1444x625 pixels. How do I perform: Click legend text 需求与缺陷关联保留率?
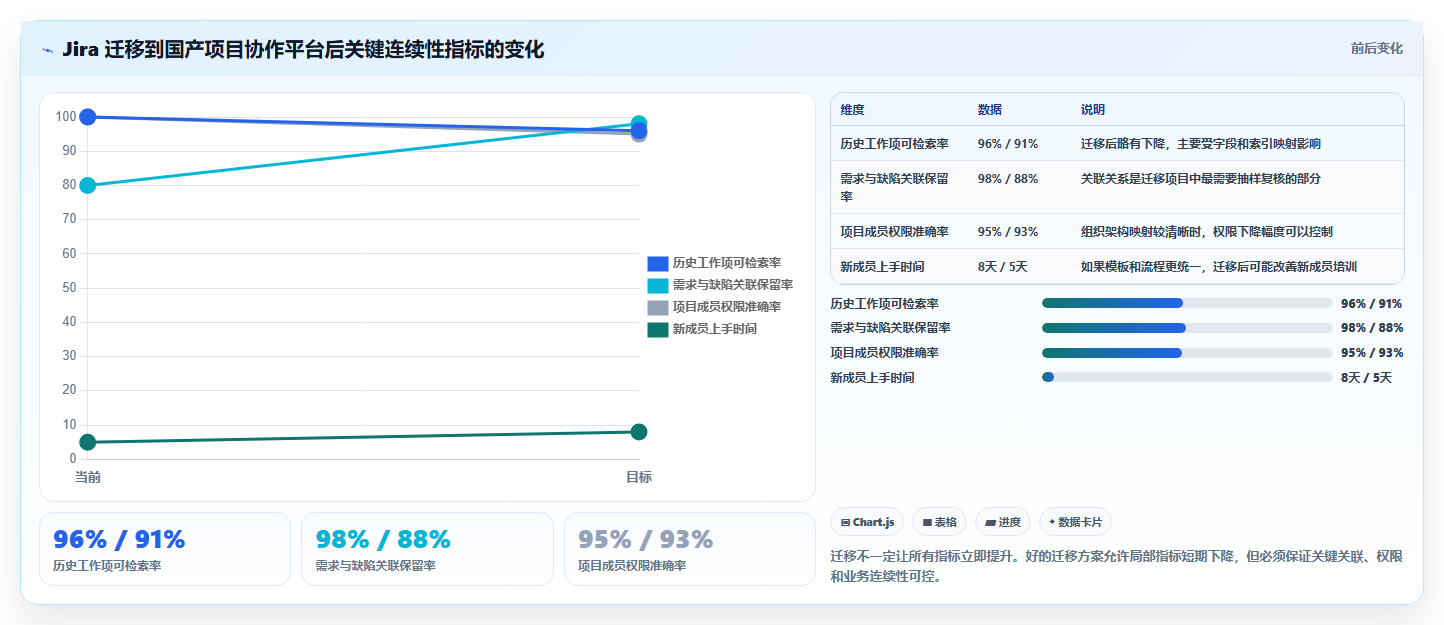733,286
